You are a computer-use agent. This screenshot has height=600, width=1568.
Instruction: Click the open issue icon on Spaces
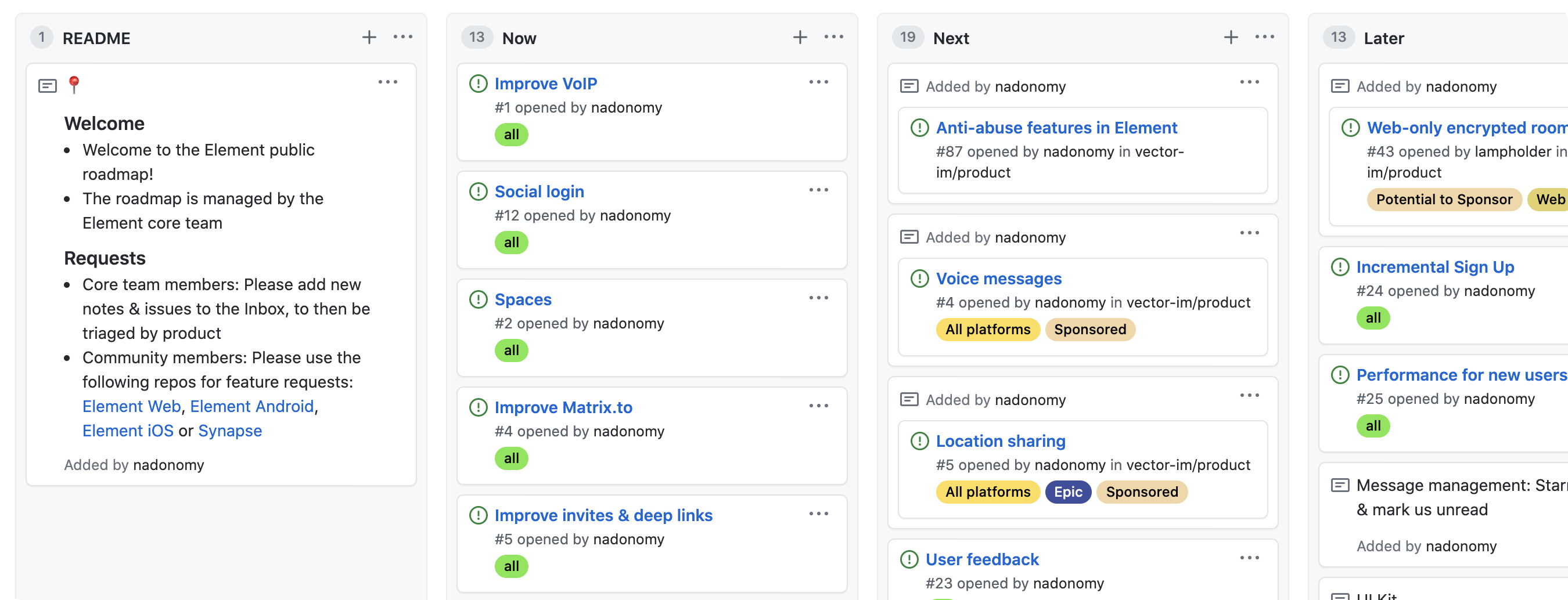[x=479, y=299]
